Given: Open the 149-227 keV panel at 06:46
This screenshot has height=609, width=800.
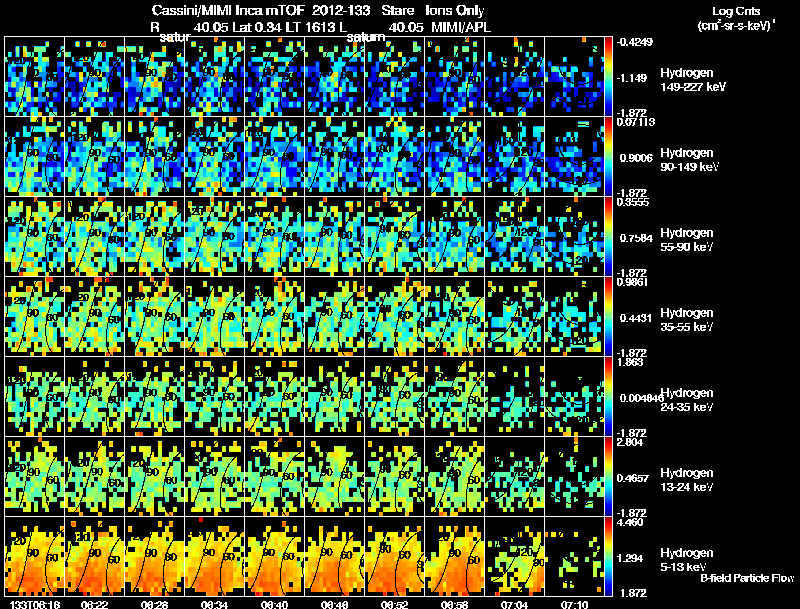Looking at the screenshot, I should tap(335, 77).
